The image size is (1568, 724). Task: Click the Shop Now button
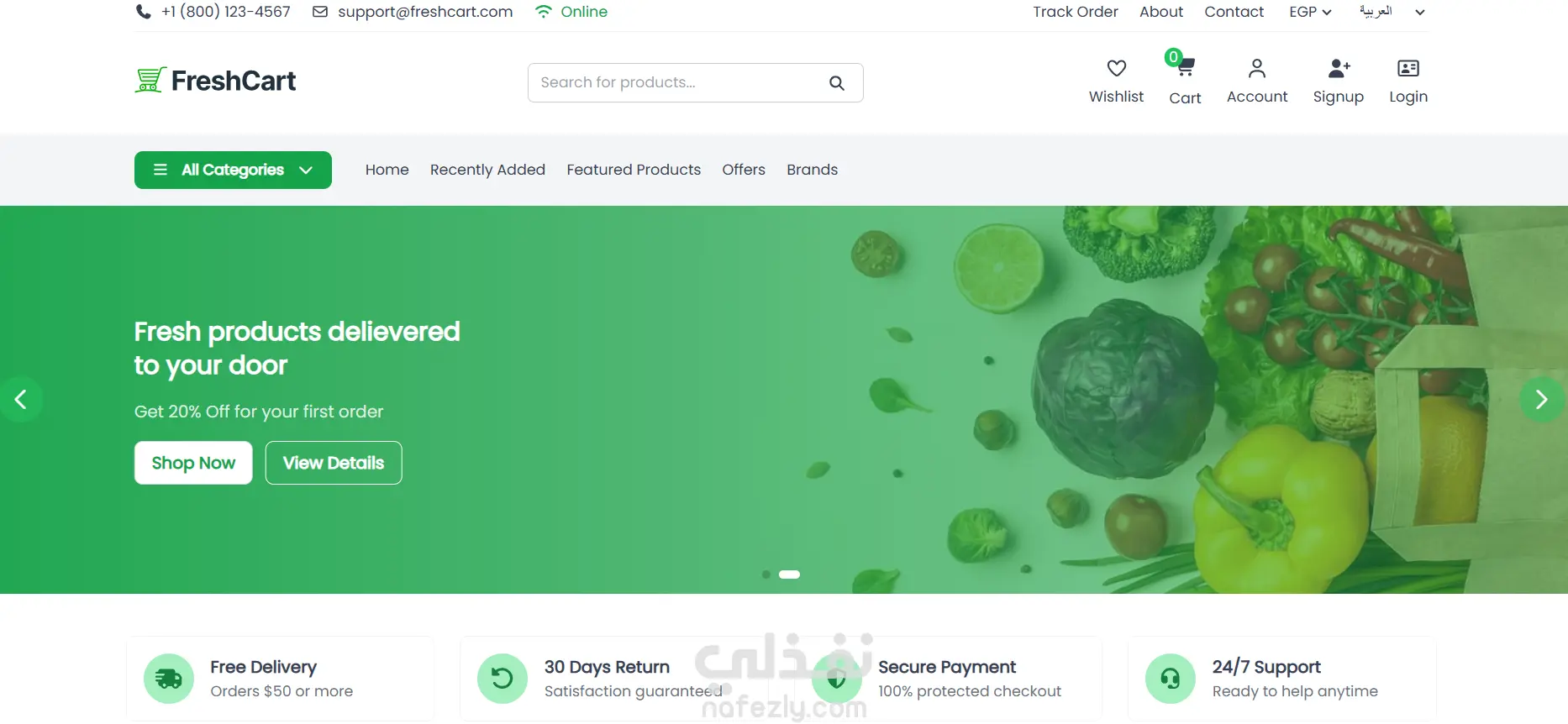[193, 463]
